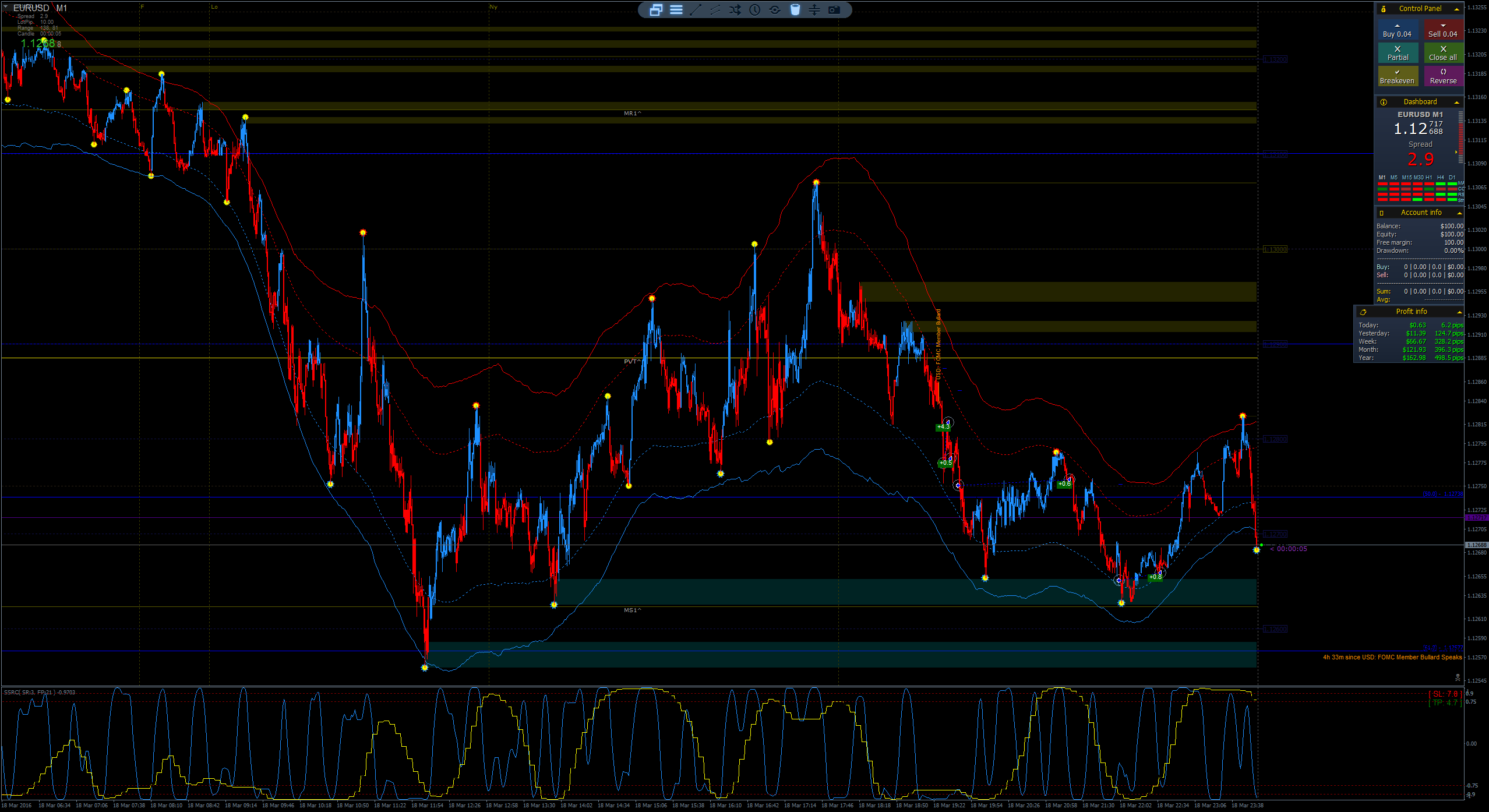Select the parallel channel drawing tool

715,10
